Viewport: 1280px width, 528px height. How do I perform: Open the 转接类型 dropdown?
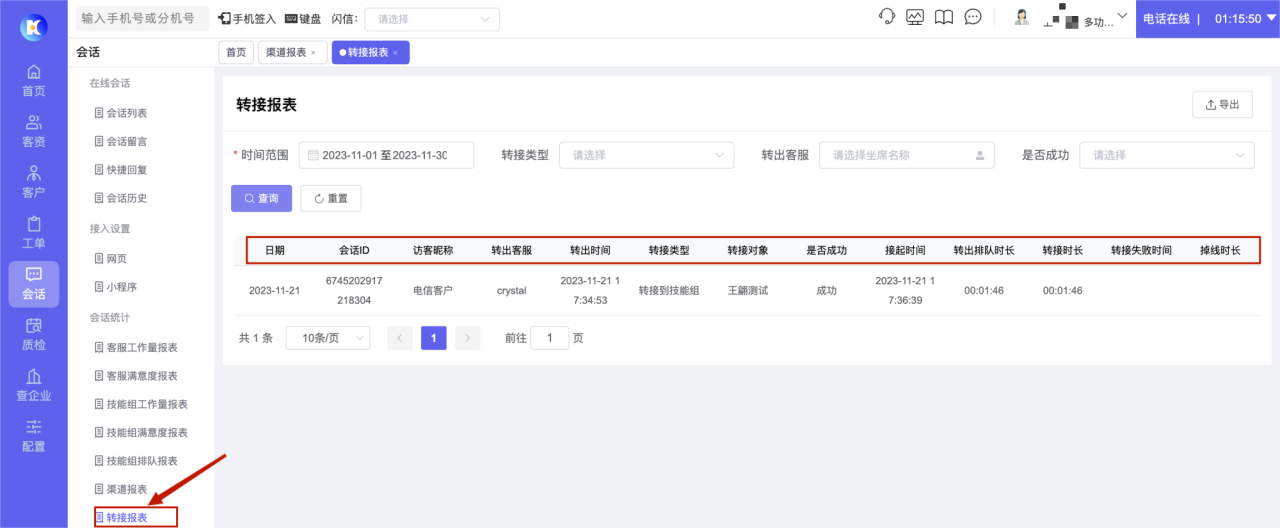(x=647, y=155)
